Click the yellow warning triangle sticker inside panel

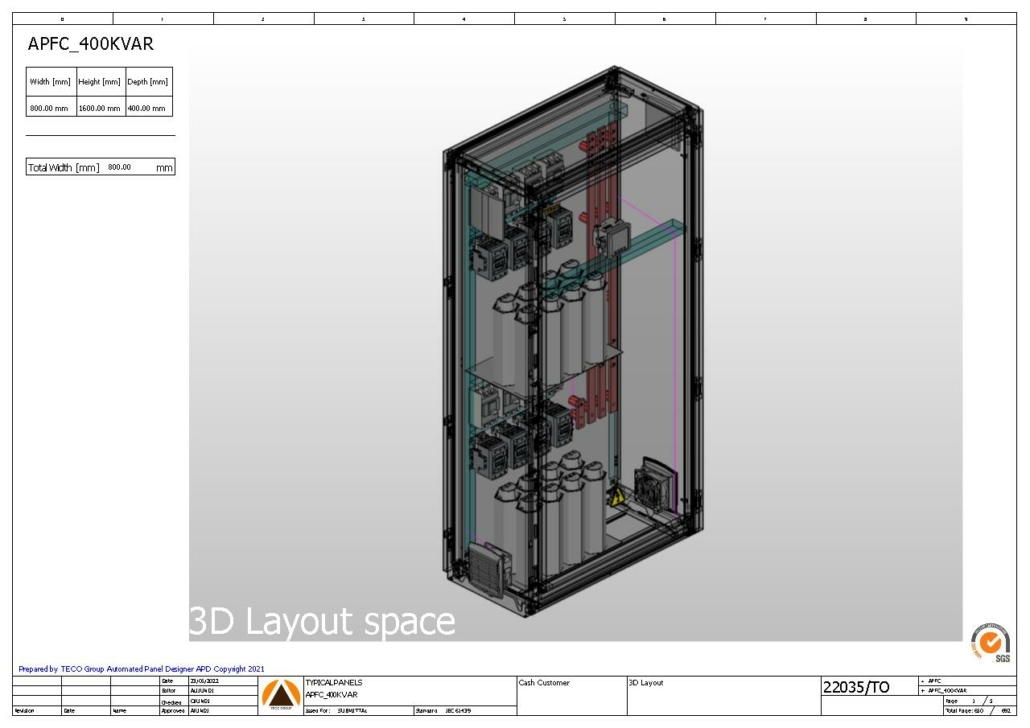(616, 497)
